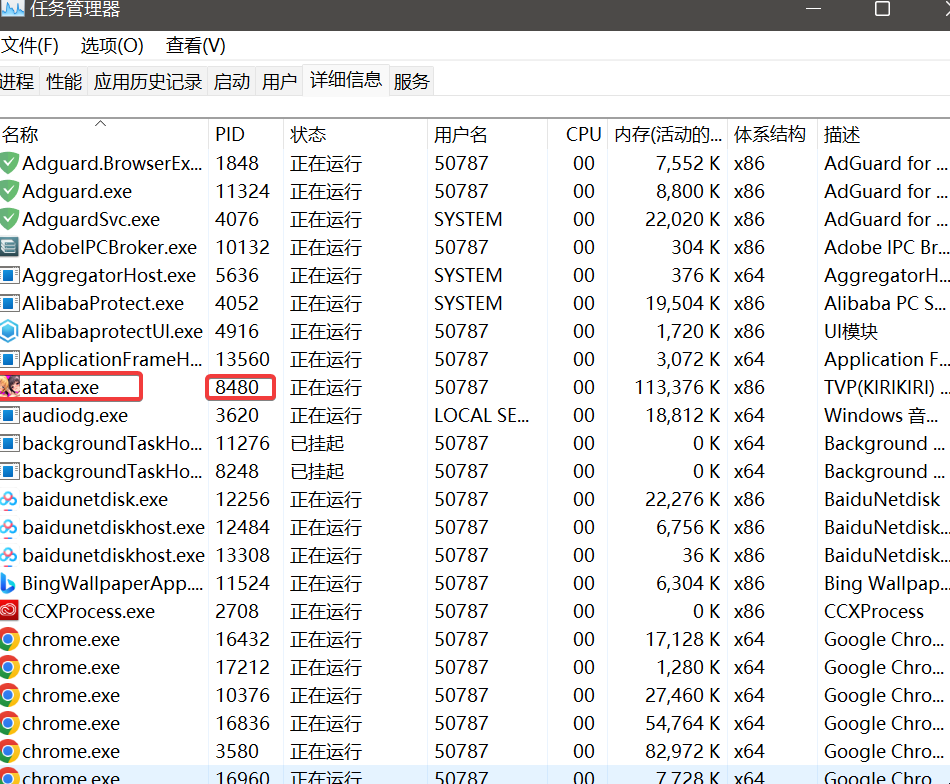Switch to the 服务 tab
The width and height of the screenshot is (950, 784).
[x=411, y=82]
